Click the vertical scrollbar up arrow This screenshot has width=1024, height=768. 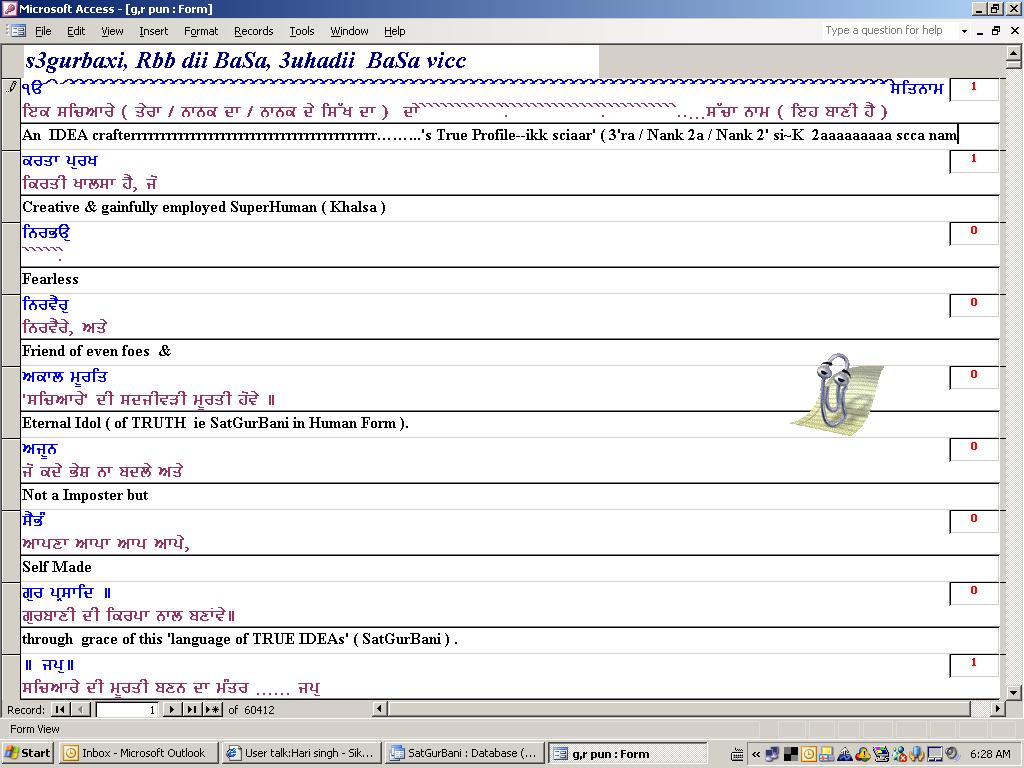coord(1014,52)
